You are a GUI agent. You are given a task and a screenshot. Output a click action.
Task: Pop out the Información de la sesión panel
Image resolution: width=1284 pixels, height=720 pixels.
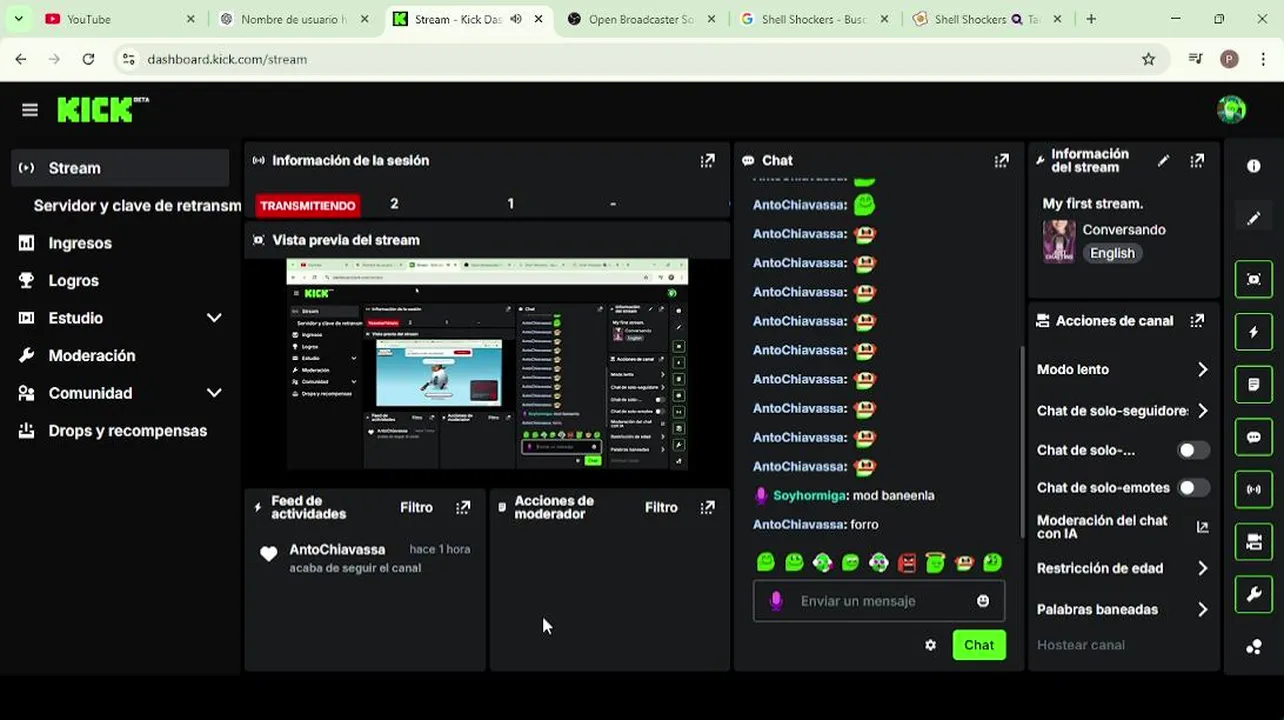point(708,160)
